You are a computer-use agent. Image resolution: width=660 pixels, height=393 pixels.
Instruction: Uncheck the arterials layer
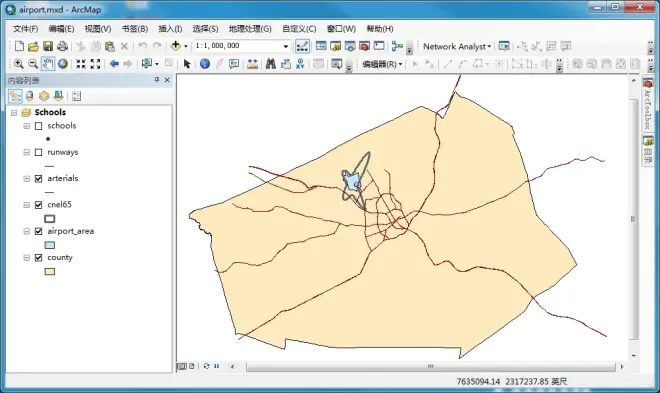tap(39, 179)
